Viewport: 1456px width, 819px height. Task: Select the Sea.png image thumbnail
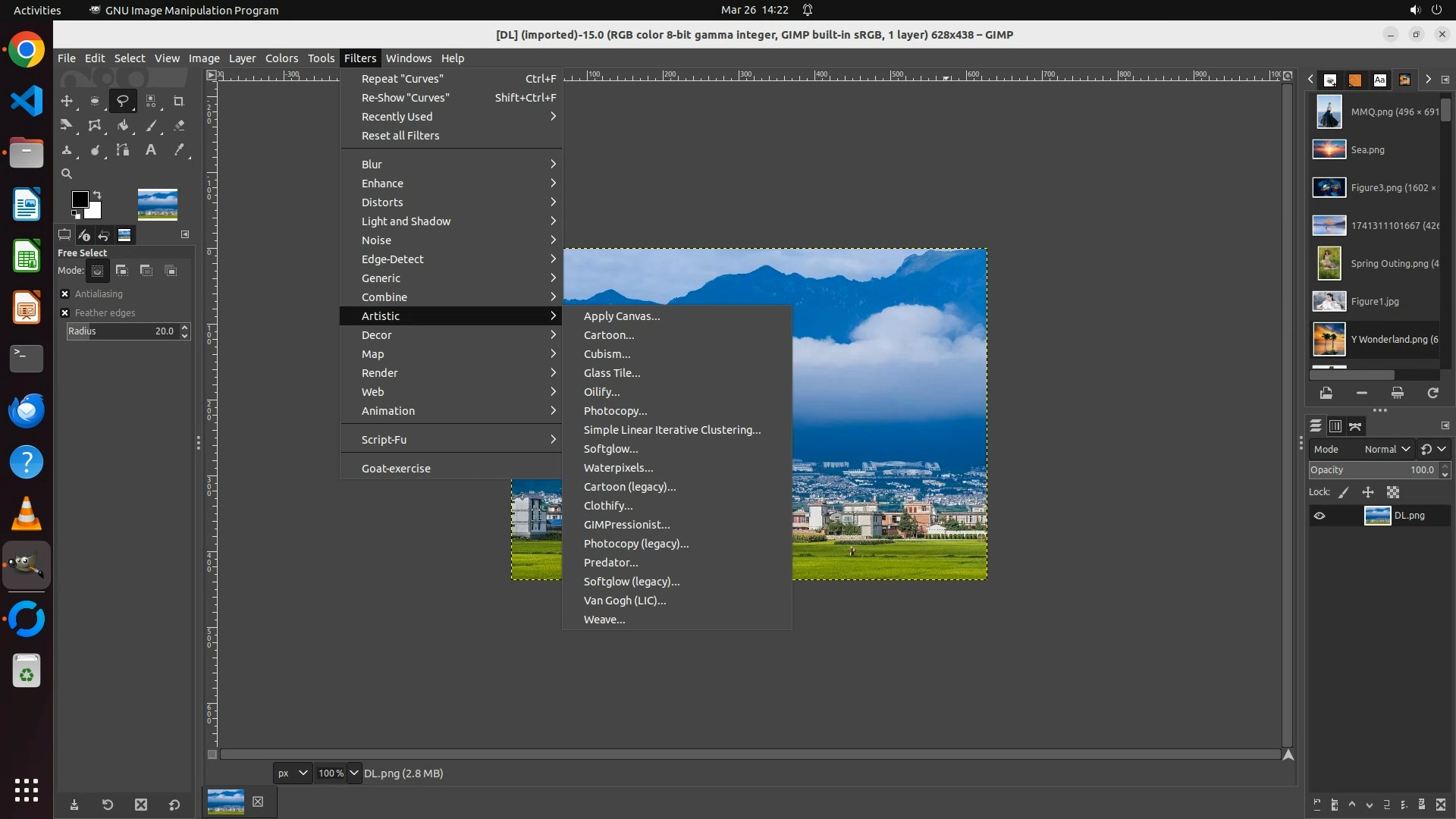[x=1329, y=149]
